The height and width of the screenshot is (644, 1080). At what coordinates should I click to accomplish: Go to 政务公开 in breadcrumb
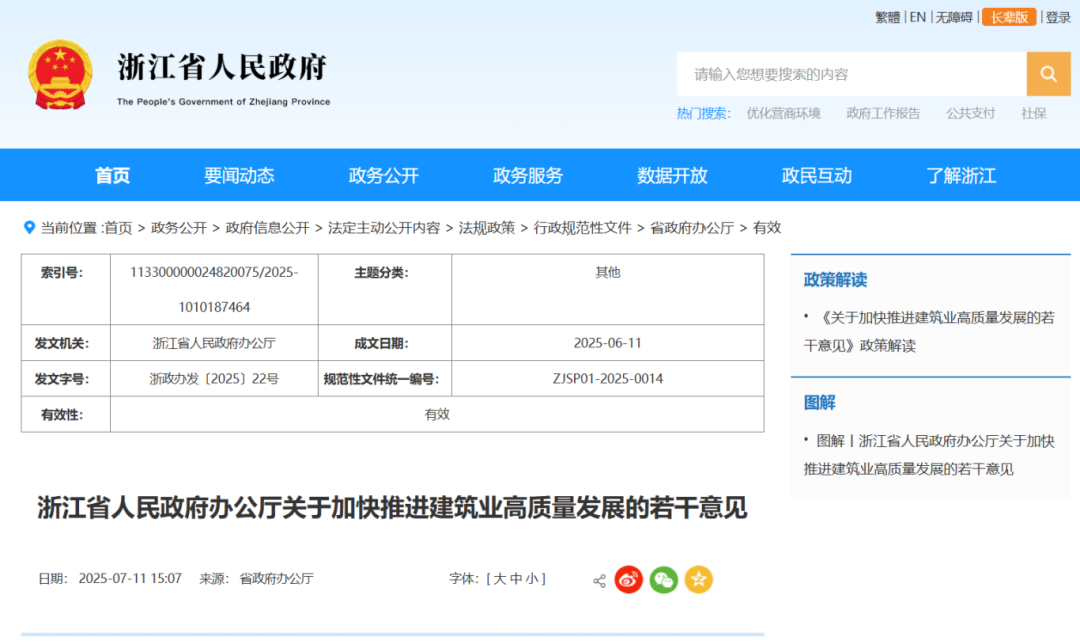pyautogui.click(x=178, y=228)
